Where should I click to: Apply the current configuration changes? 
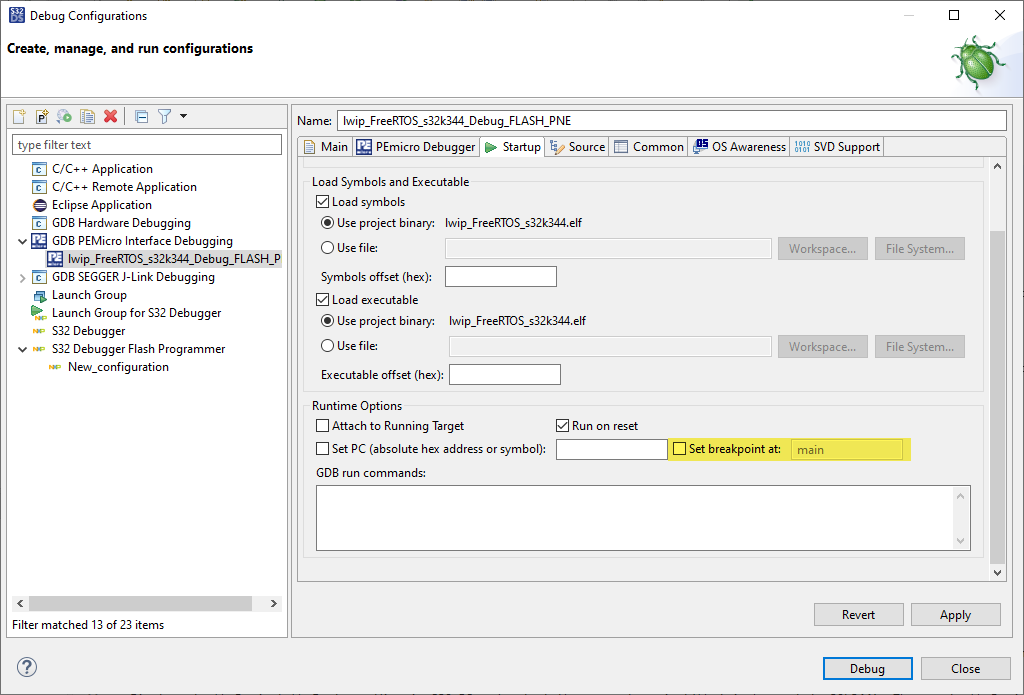955,614
